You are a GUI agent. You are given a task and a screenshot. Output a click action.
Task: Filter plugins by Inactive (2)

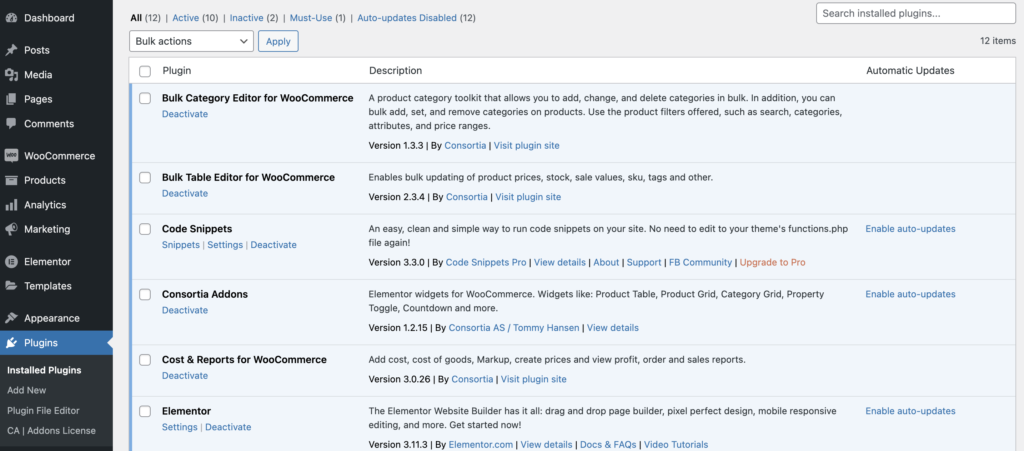(x=253, y=18)
